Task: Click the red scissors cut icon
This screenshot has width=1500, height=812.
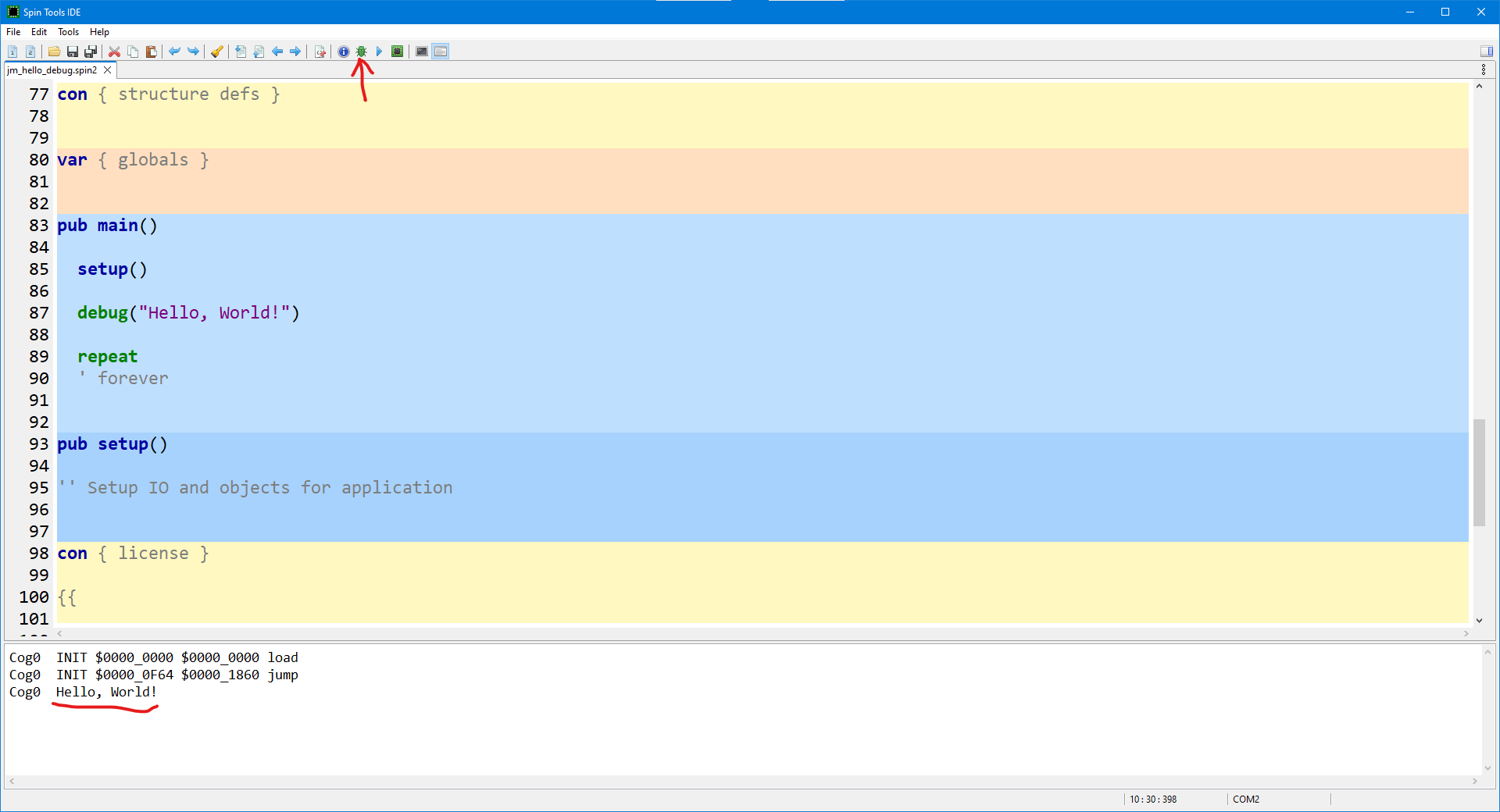Action: pyautogui.click(x=114, y=52)
